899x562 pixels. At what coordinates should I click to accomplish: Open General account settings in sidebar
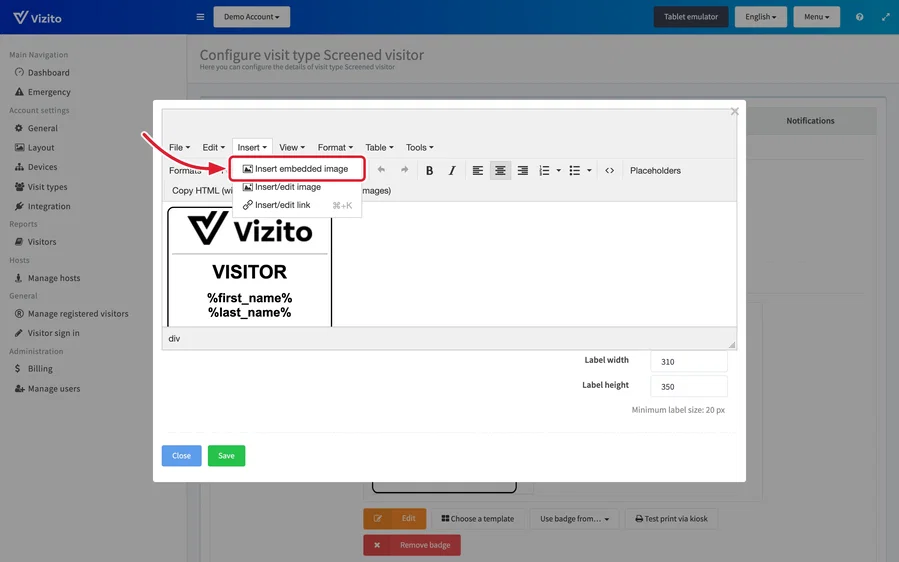pos(36,128)
